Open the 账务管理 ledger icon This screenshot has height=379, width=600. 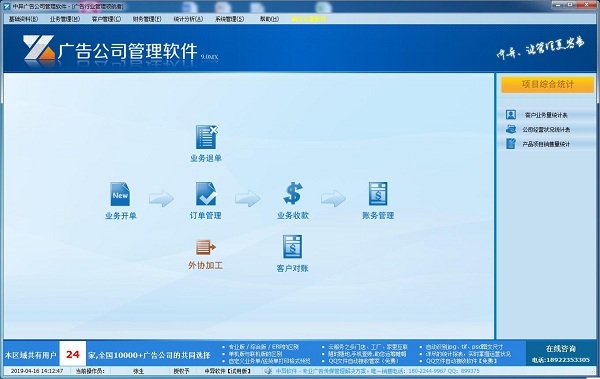click(x=378, y=194)
